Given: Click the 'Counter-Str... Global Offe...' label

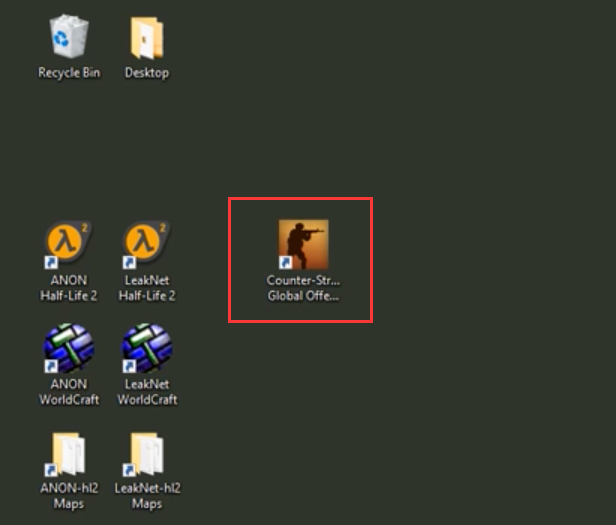Looking at the screenshot, I should [303, 288].
